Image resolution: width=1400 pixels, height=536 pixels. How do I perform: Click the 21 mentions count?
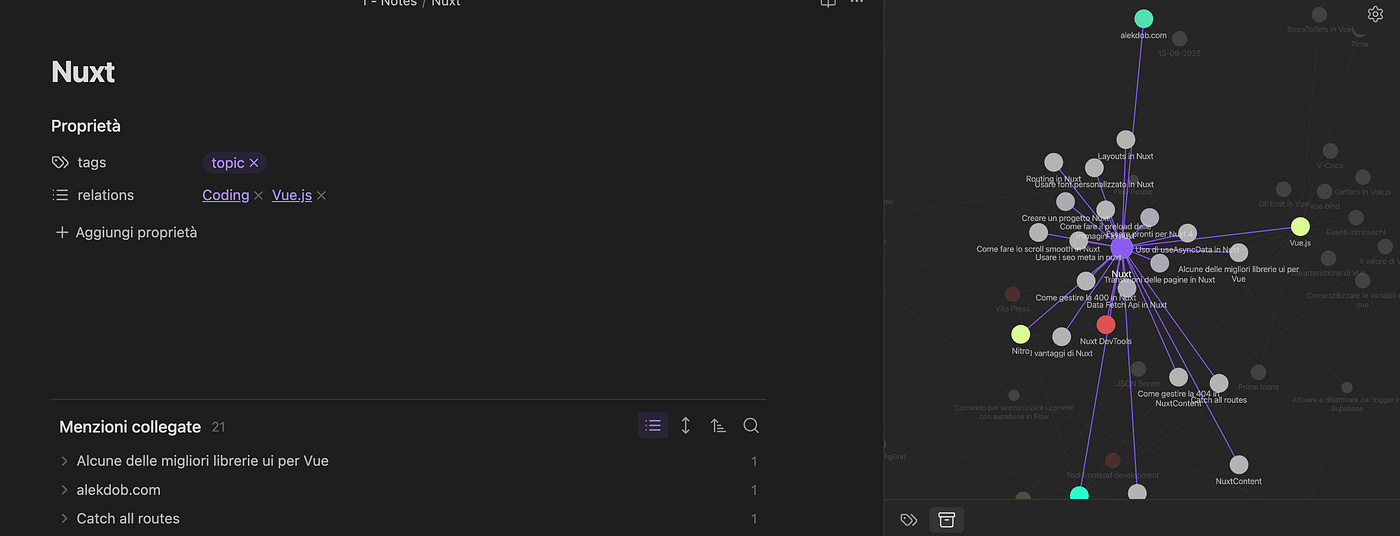[218, 427]
